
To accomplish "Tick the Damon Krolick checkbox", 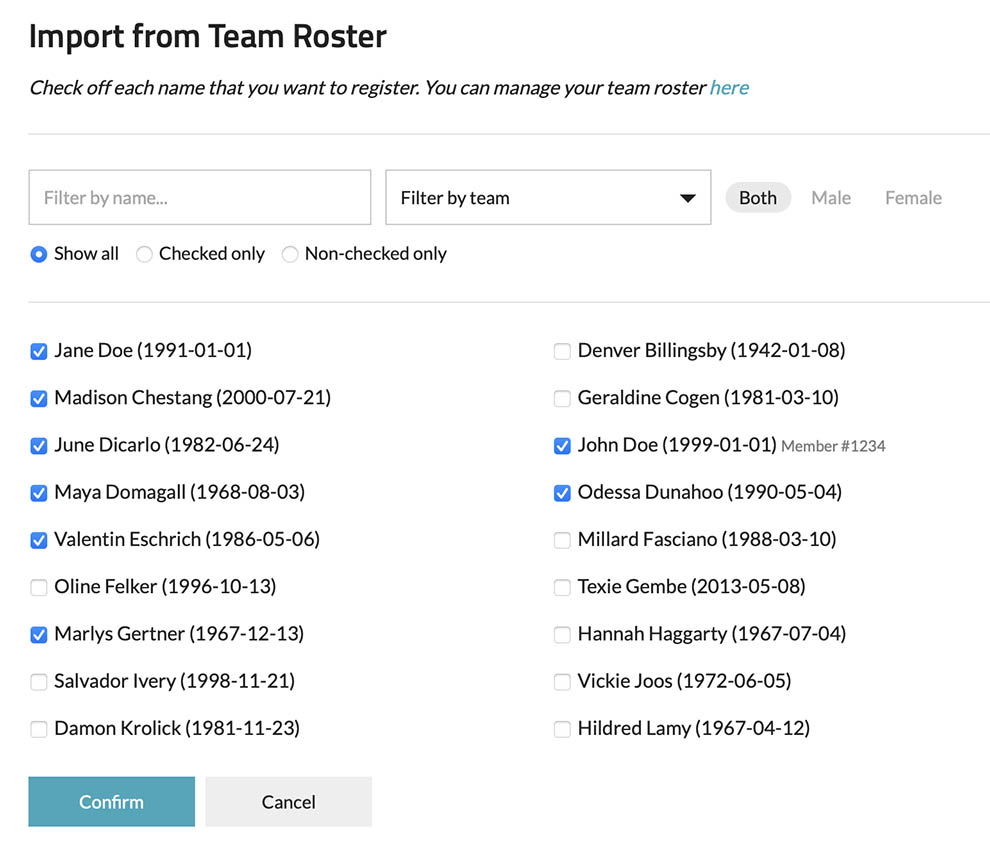I will (39, 729).
